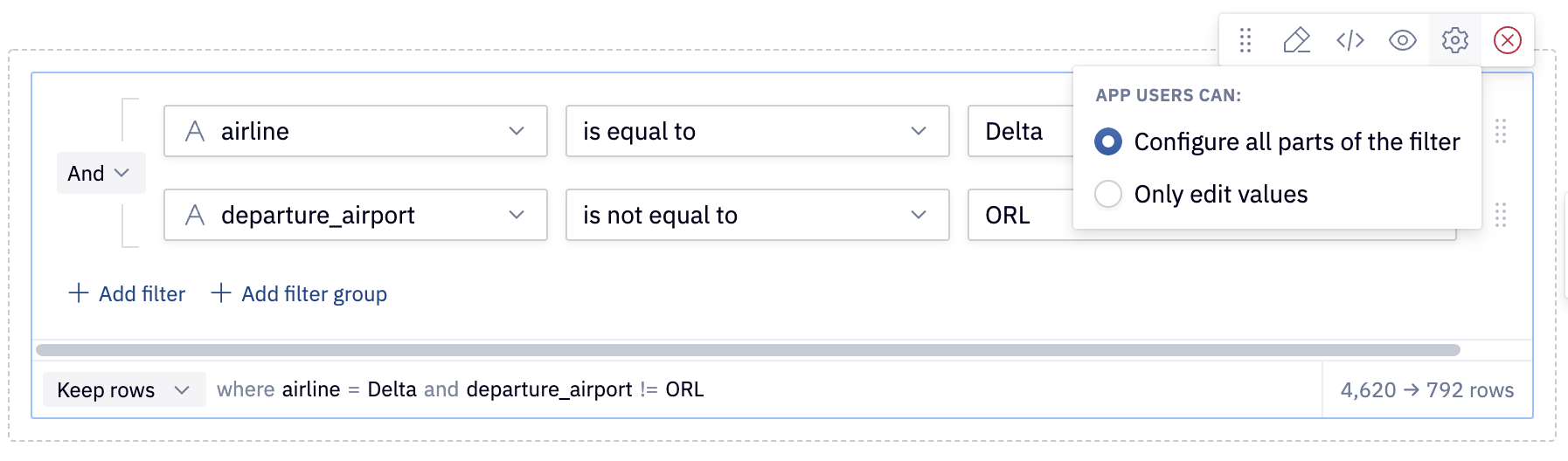The width and height of the screenshot is (1568, 461).
Task: Open the Keep rows dropdown
Action: click(x=123, y=389)
